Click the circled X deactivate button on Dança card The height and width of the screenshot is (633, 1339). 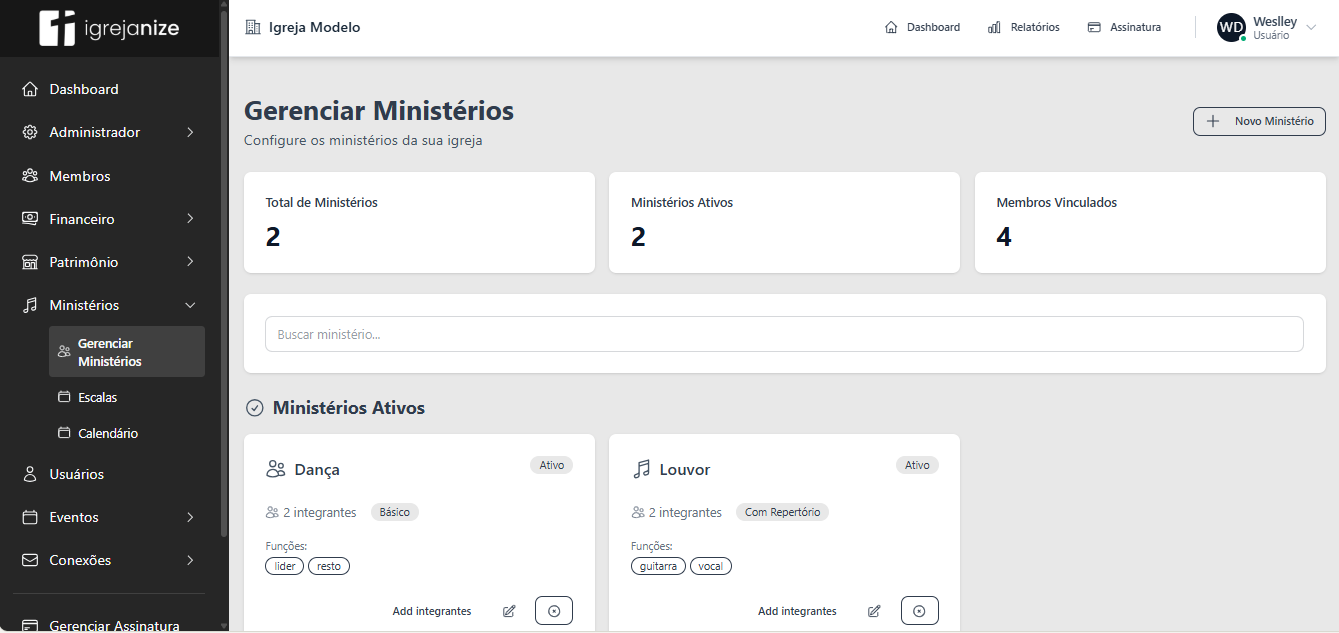click(x=554, y=611)
